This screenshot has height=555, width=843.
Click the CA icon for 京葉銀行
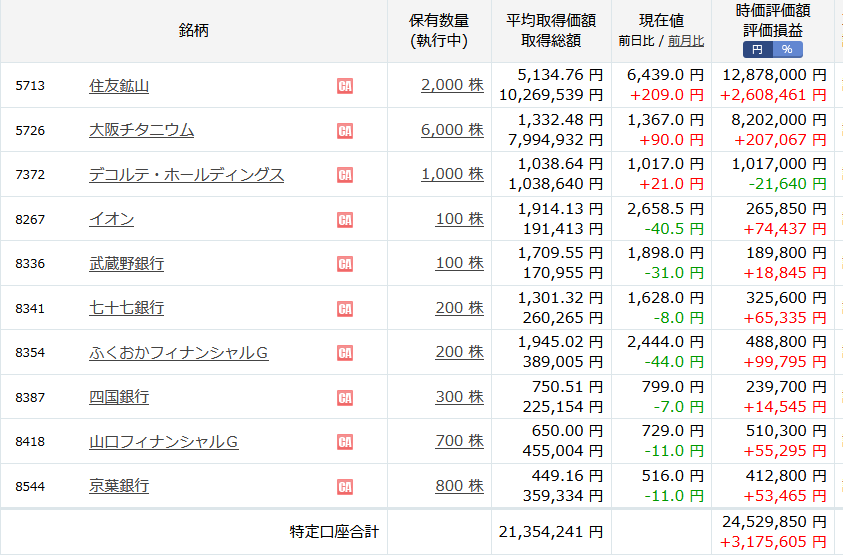click(345, 487)
